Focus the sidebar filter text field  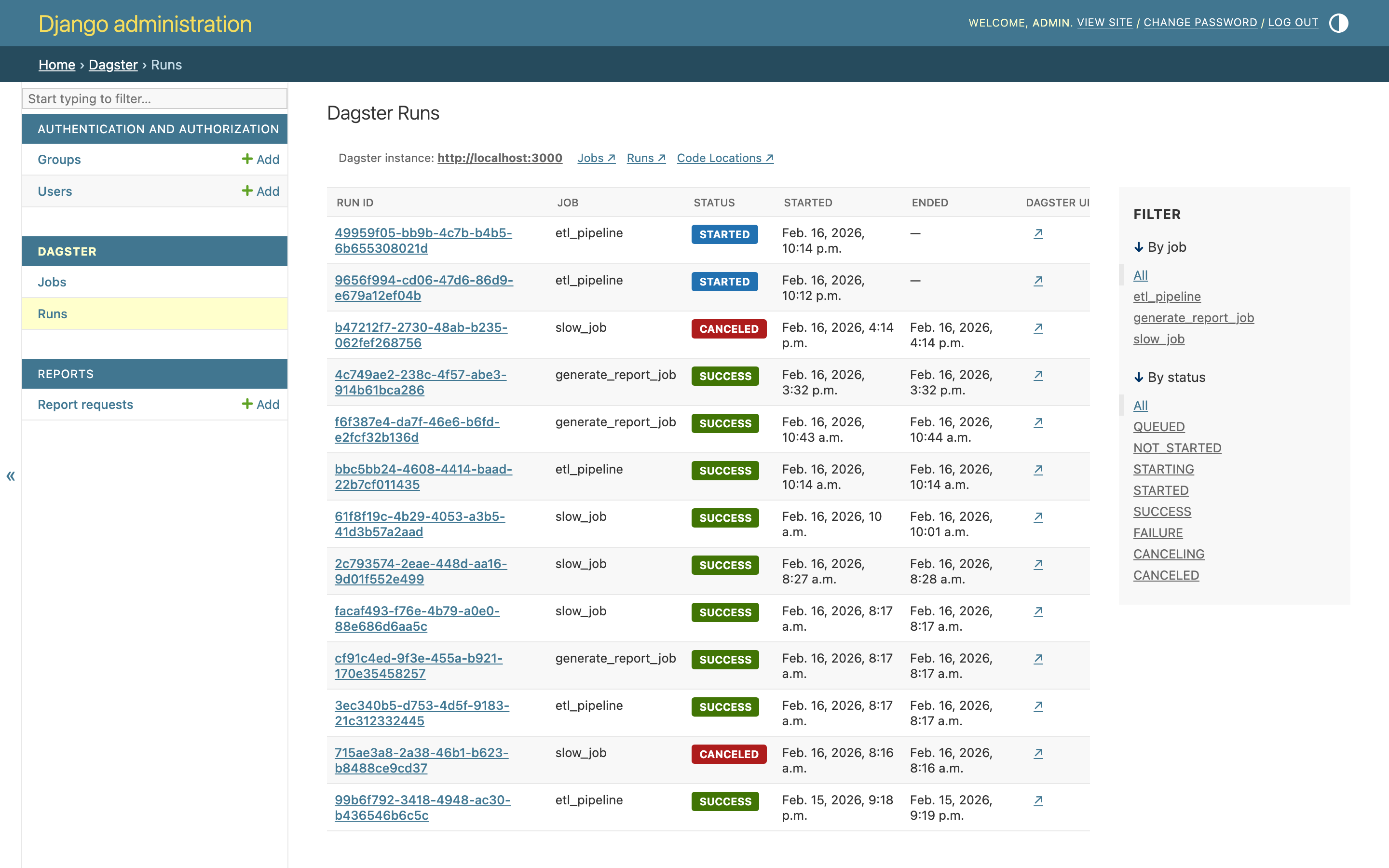154,98
